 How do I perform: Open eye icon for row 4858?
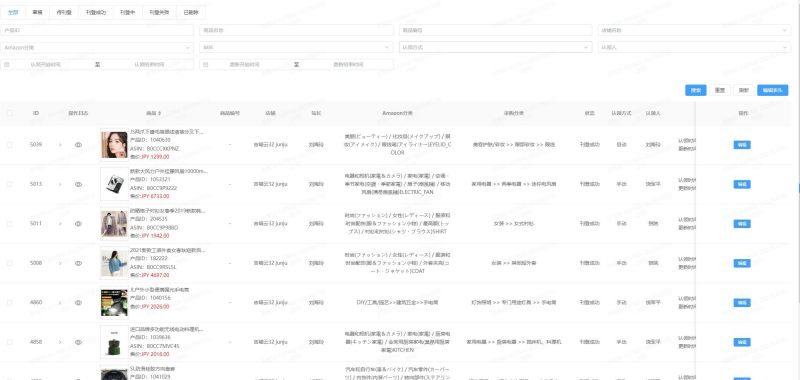coord(78,342)
